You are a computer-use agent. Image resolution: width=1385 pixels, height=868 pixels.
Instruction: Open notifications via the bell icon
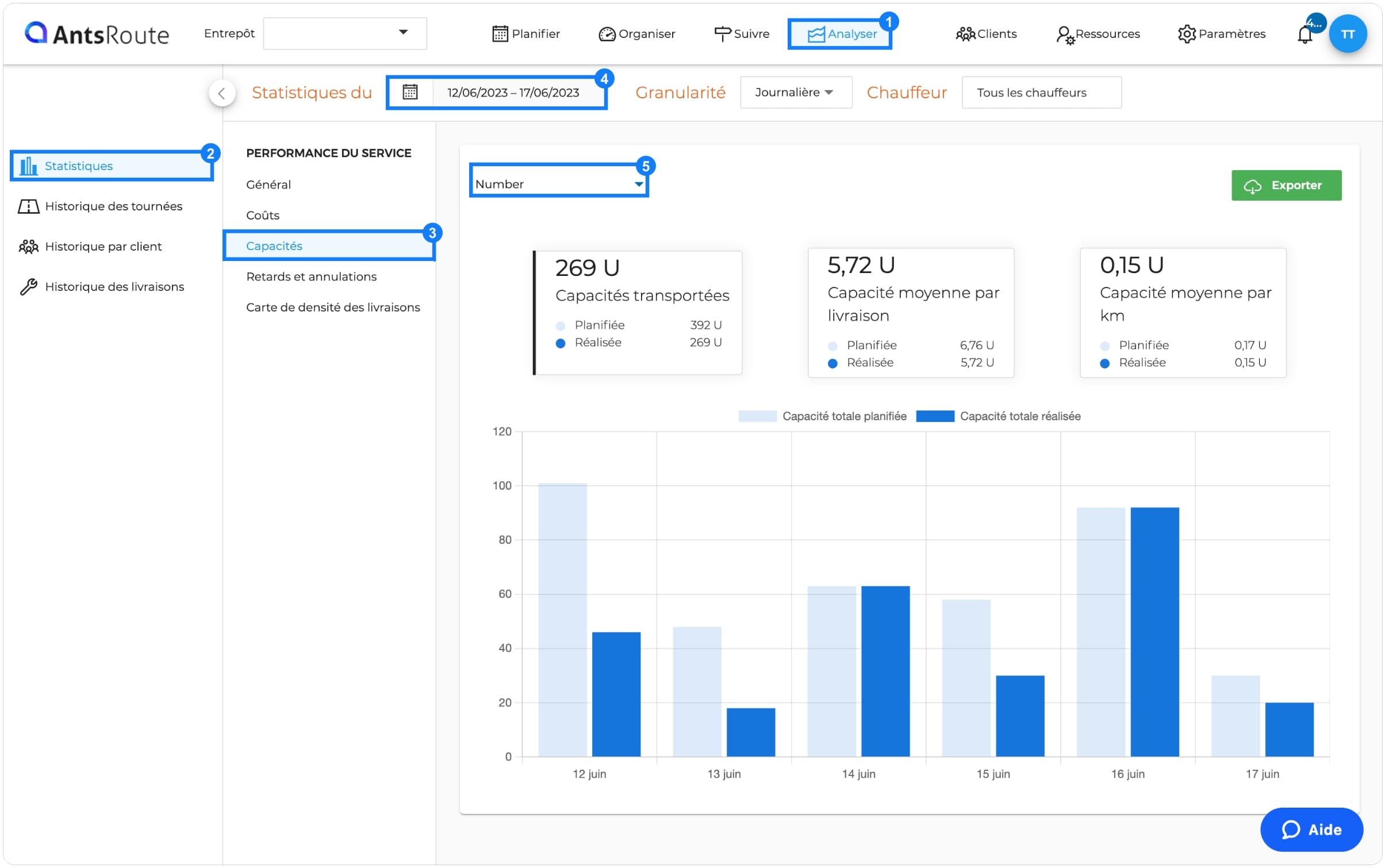(1304, 35)
